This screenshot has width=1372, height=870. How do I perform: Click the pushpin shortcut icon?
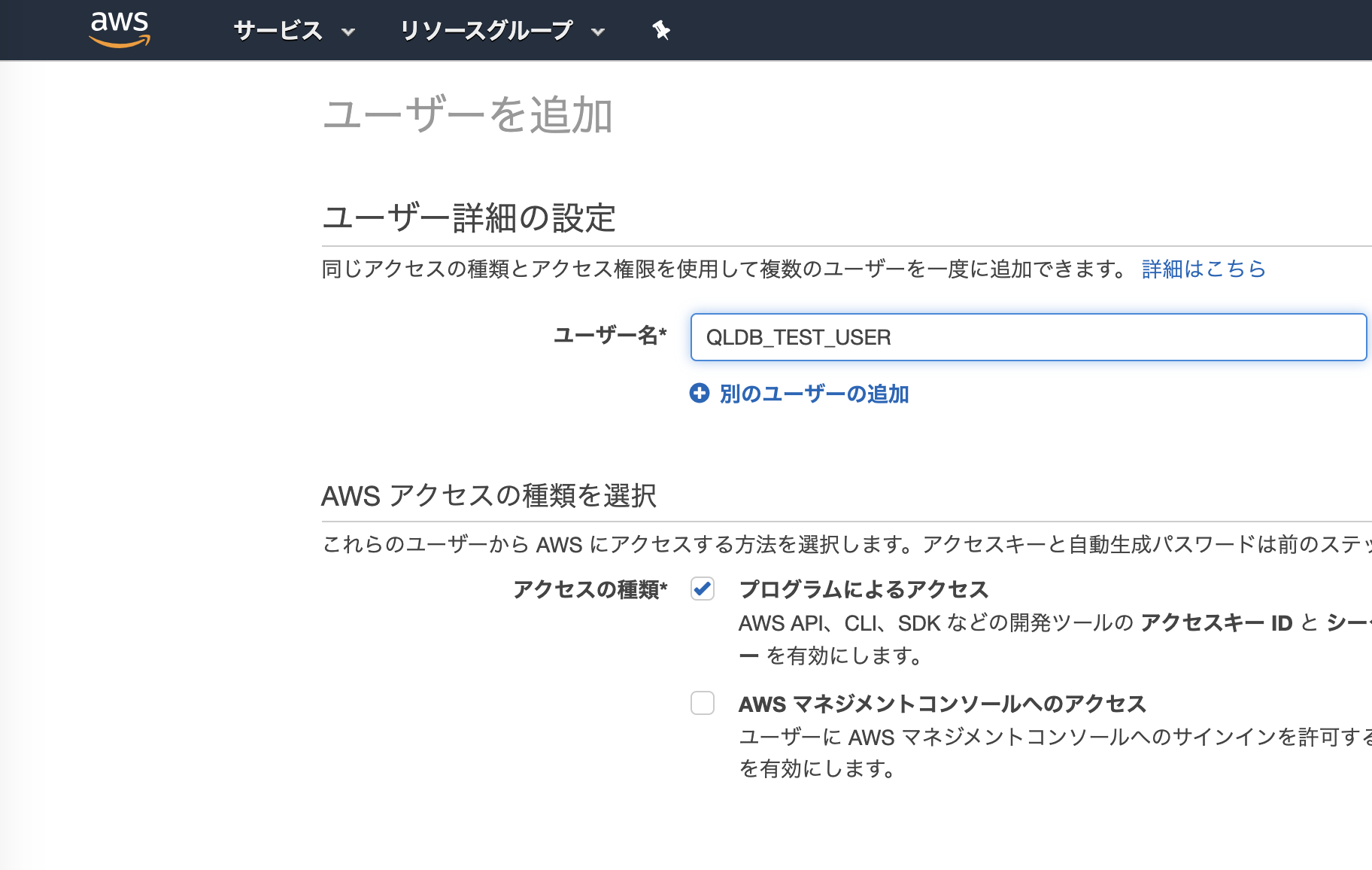[661, 30]
